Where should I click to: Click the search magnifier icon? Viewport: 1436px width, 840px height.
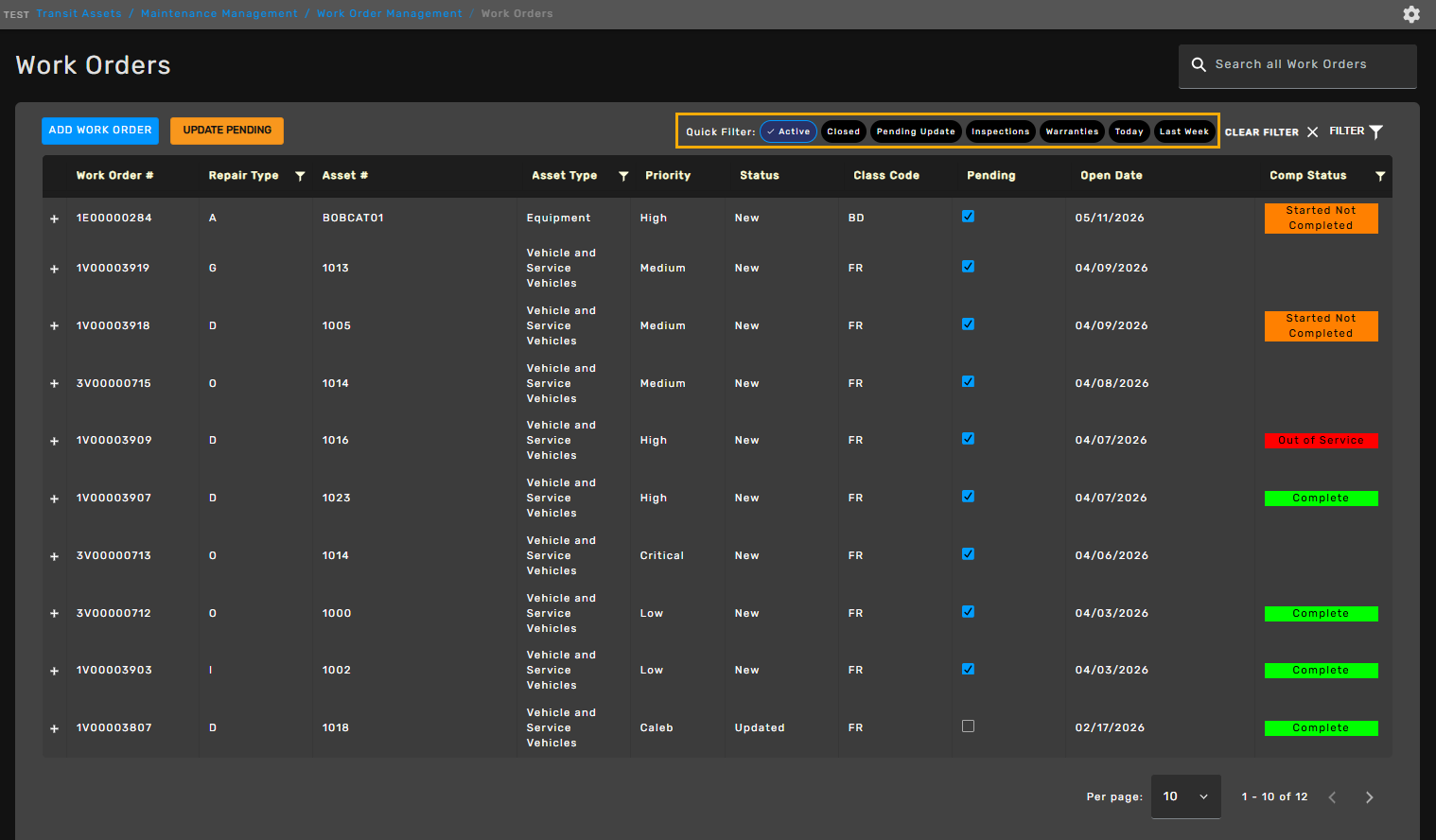click(x=1199, y=64)
